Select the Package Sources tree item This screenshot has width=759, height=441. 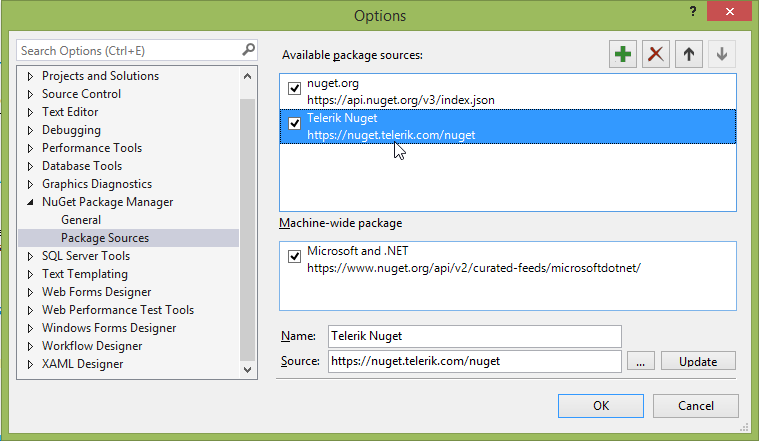click(x=105, y=238)
